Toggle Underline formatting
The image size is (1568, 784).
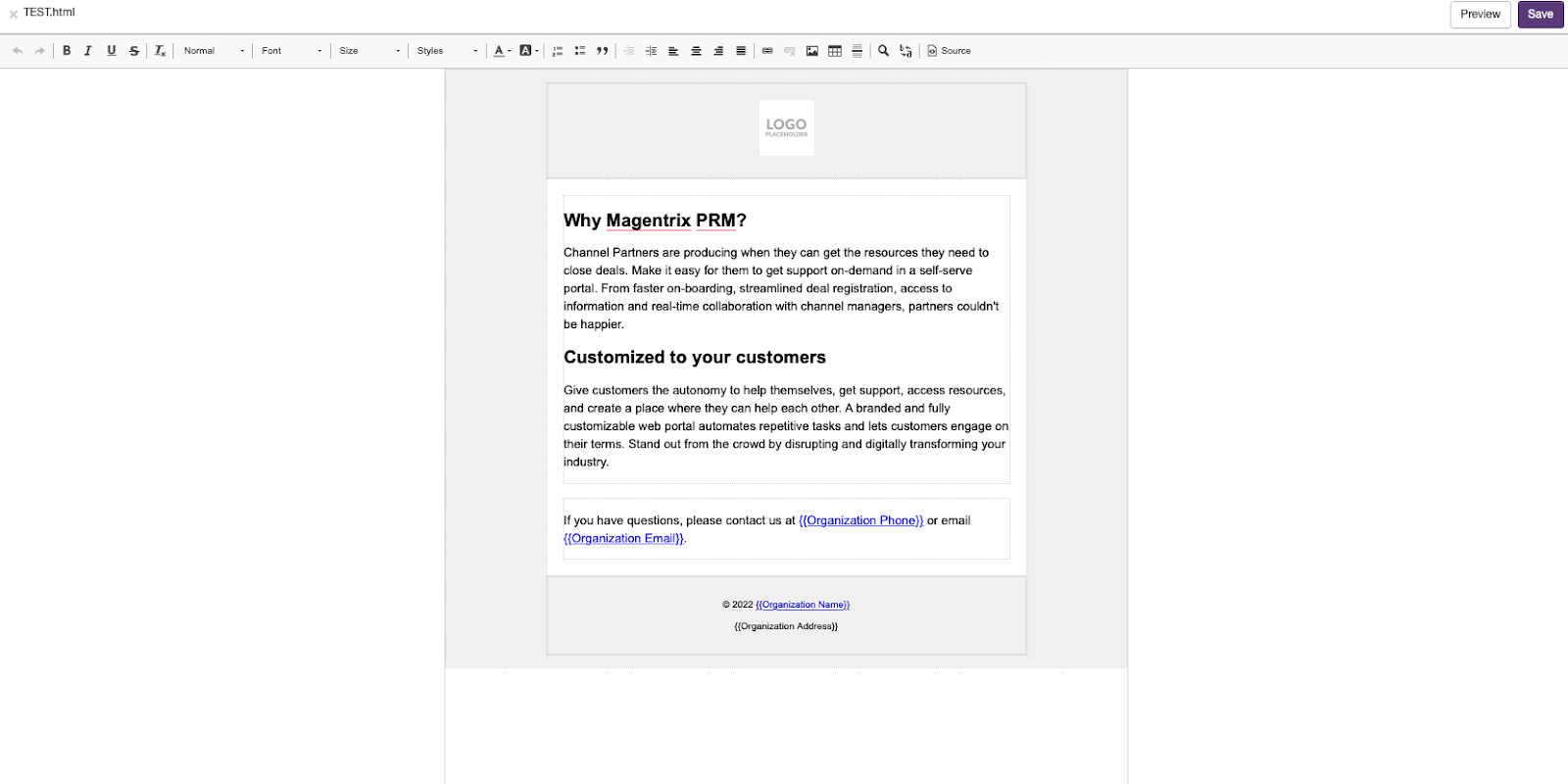coord(111,51)
